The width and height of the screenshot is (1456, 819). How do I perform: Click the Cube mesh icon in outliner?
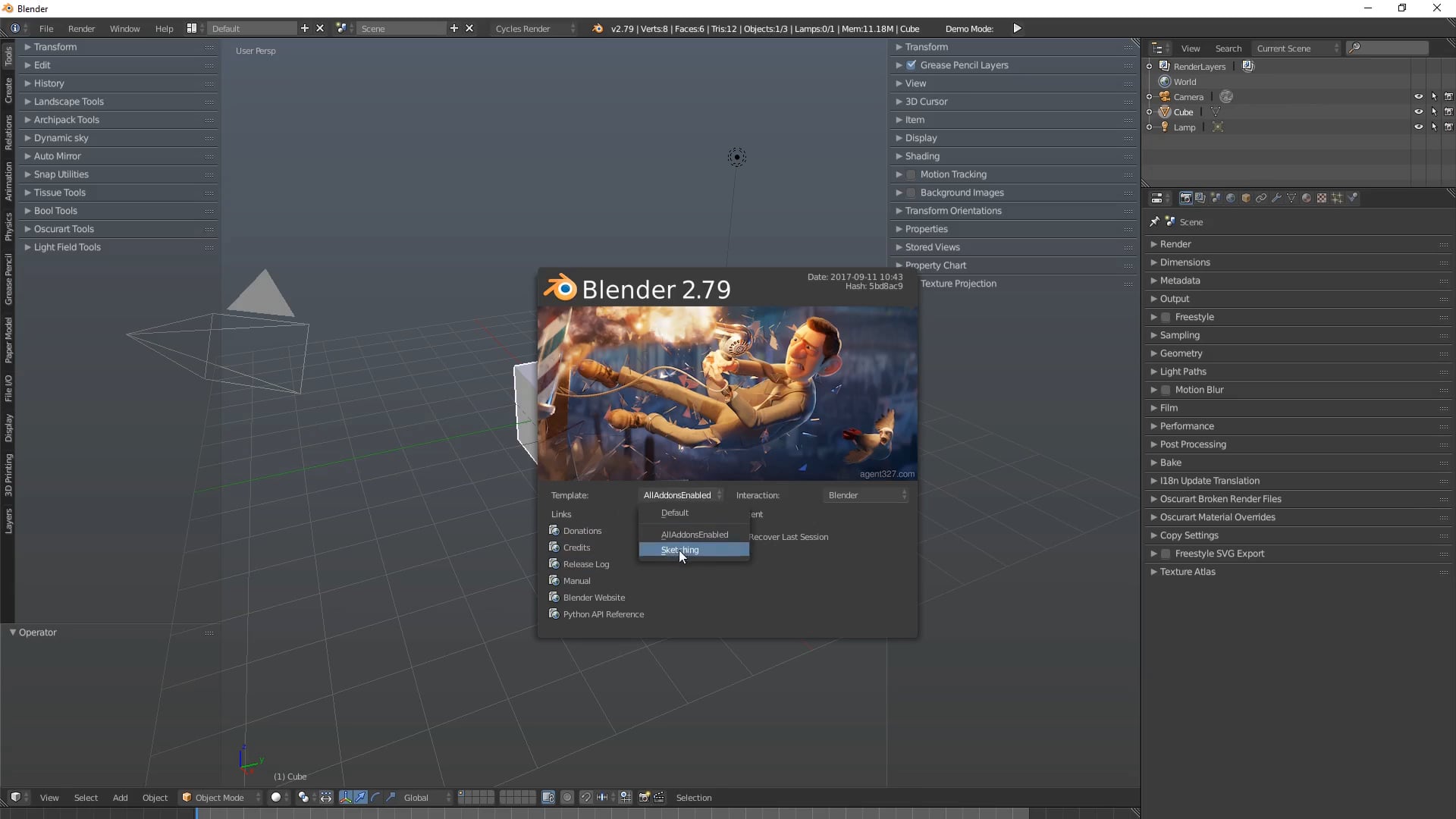coord(1165,111)
